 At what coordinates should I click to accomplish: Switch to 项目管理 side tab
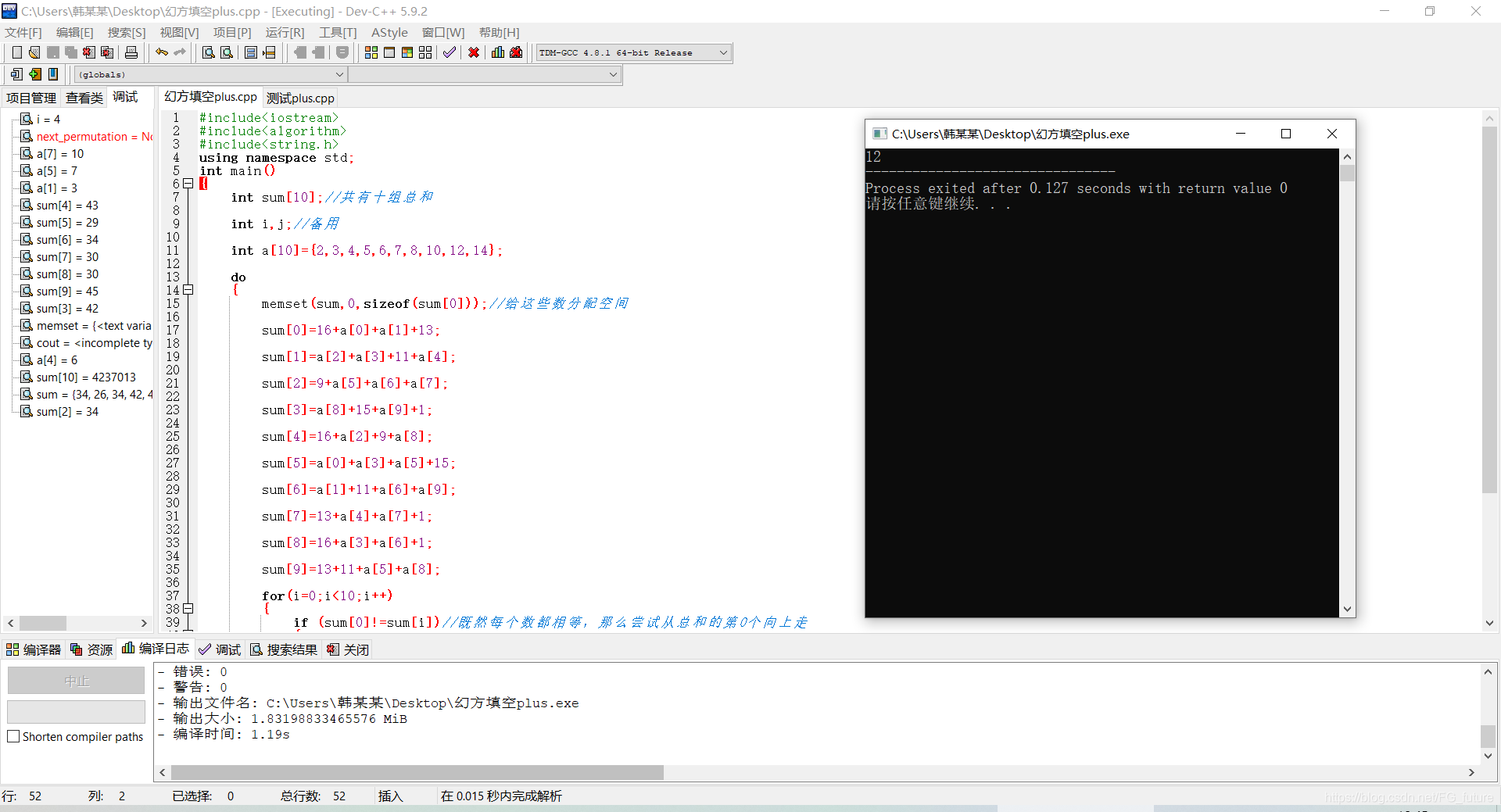pos(31,98)
